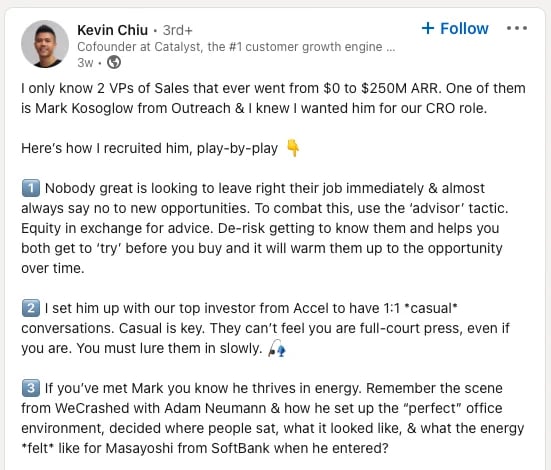
Task: Click Kevin Chiu's profile photo
Action: (x=45, y=44)
